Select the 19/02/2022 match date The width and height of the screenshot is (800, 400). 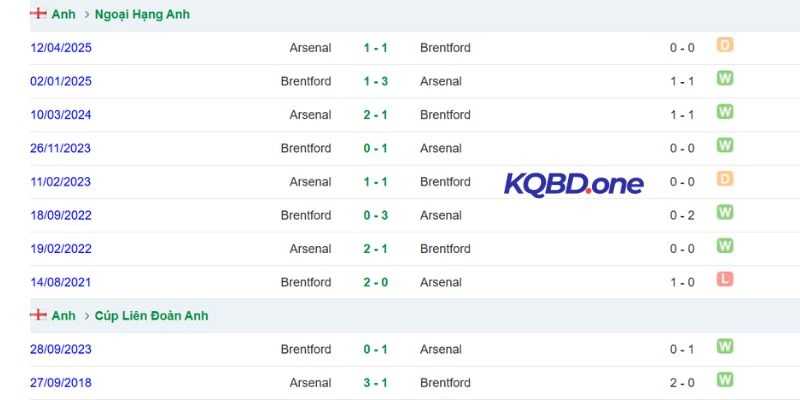(60, 249)
